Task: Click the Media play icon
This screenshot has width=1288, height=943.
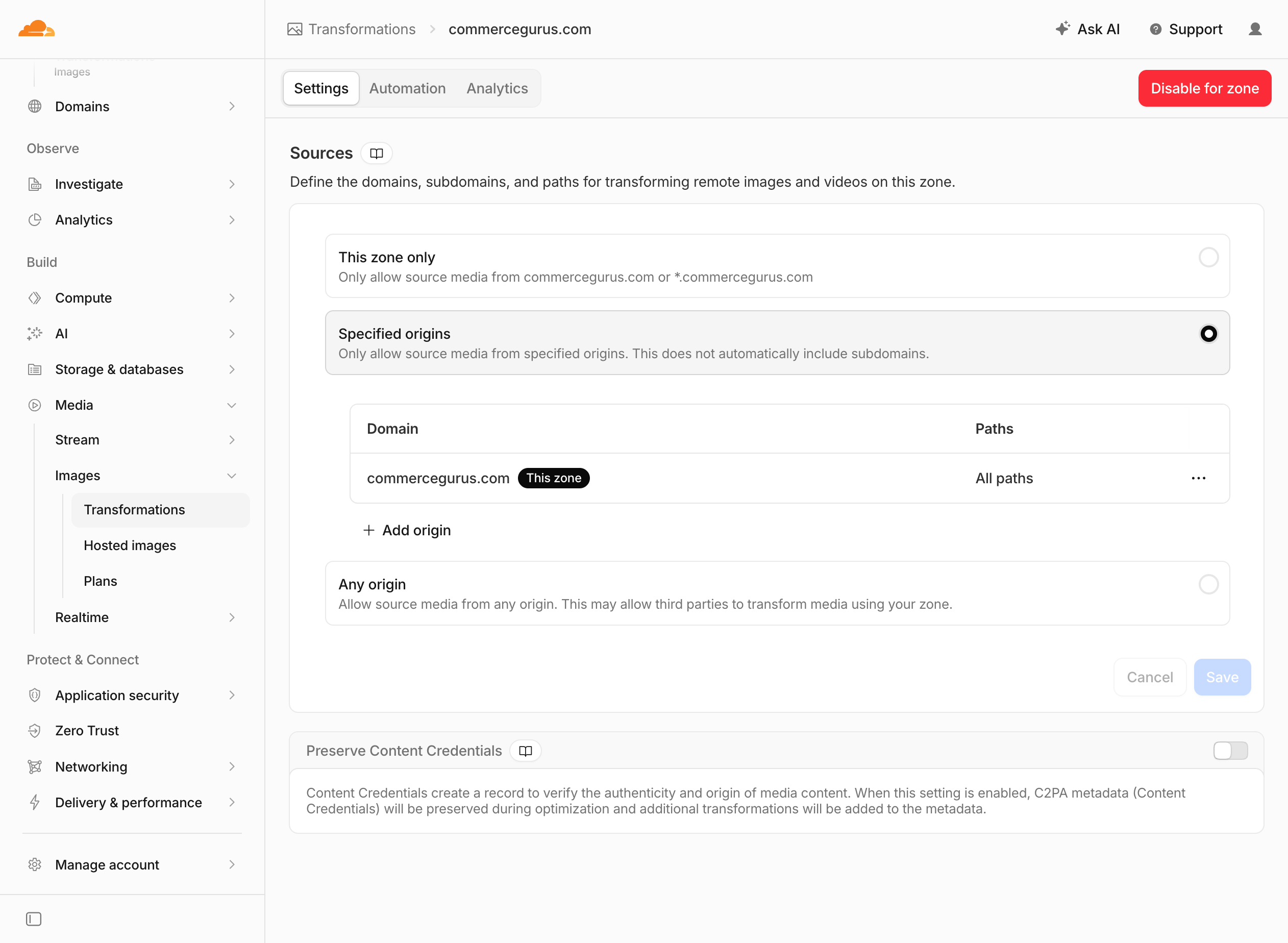Action: [35, 405]
